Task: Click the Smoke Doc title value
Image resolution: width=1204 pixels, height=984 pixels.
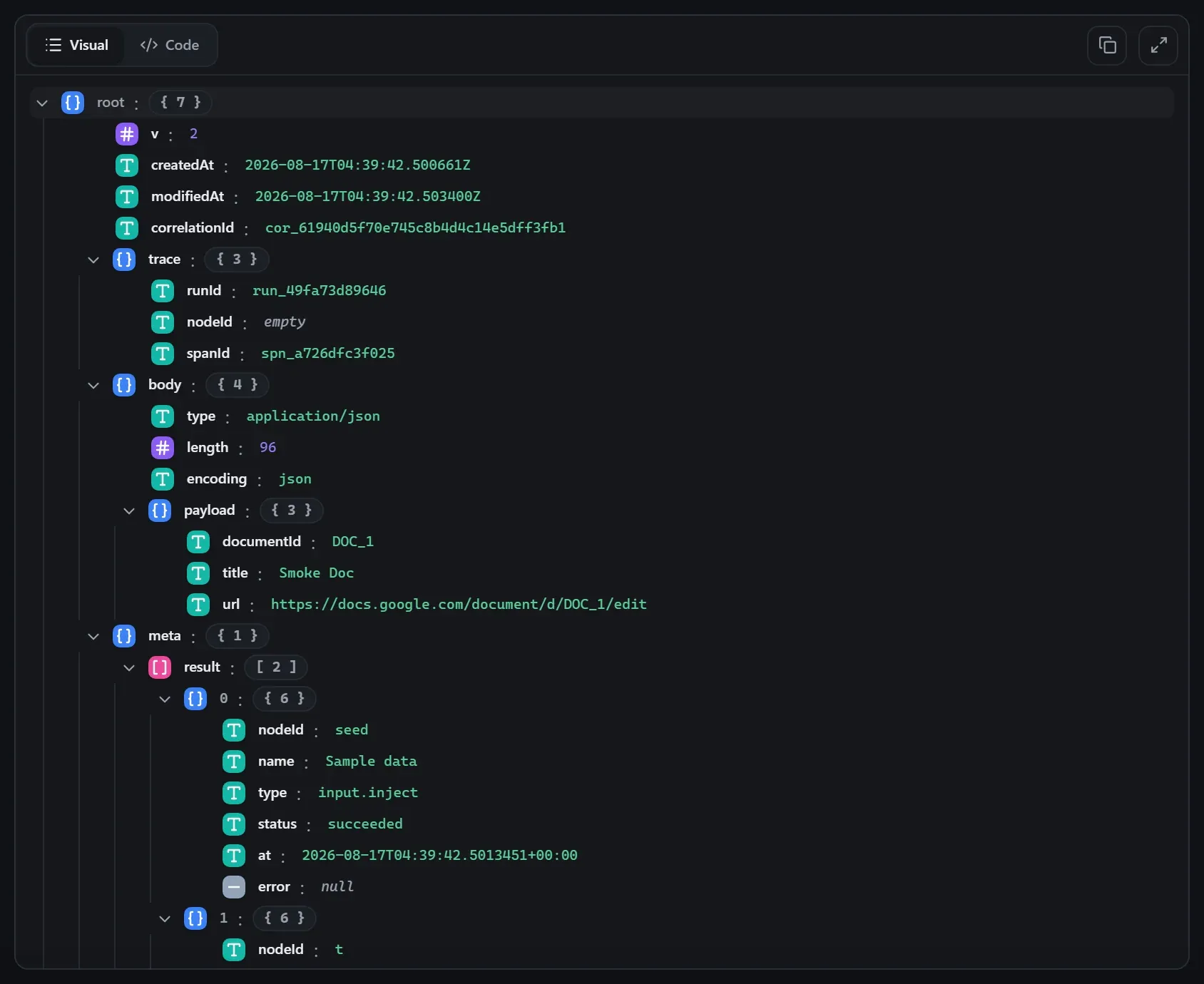Action: (x=316, y=573)
